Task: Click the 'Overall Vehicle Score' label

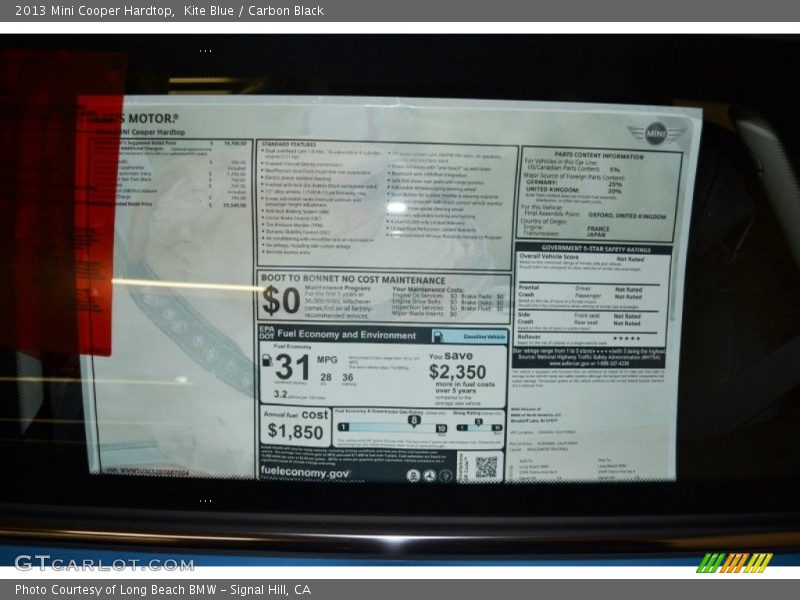Action: point(549,257)
